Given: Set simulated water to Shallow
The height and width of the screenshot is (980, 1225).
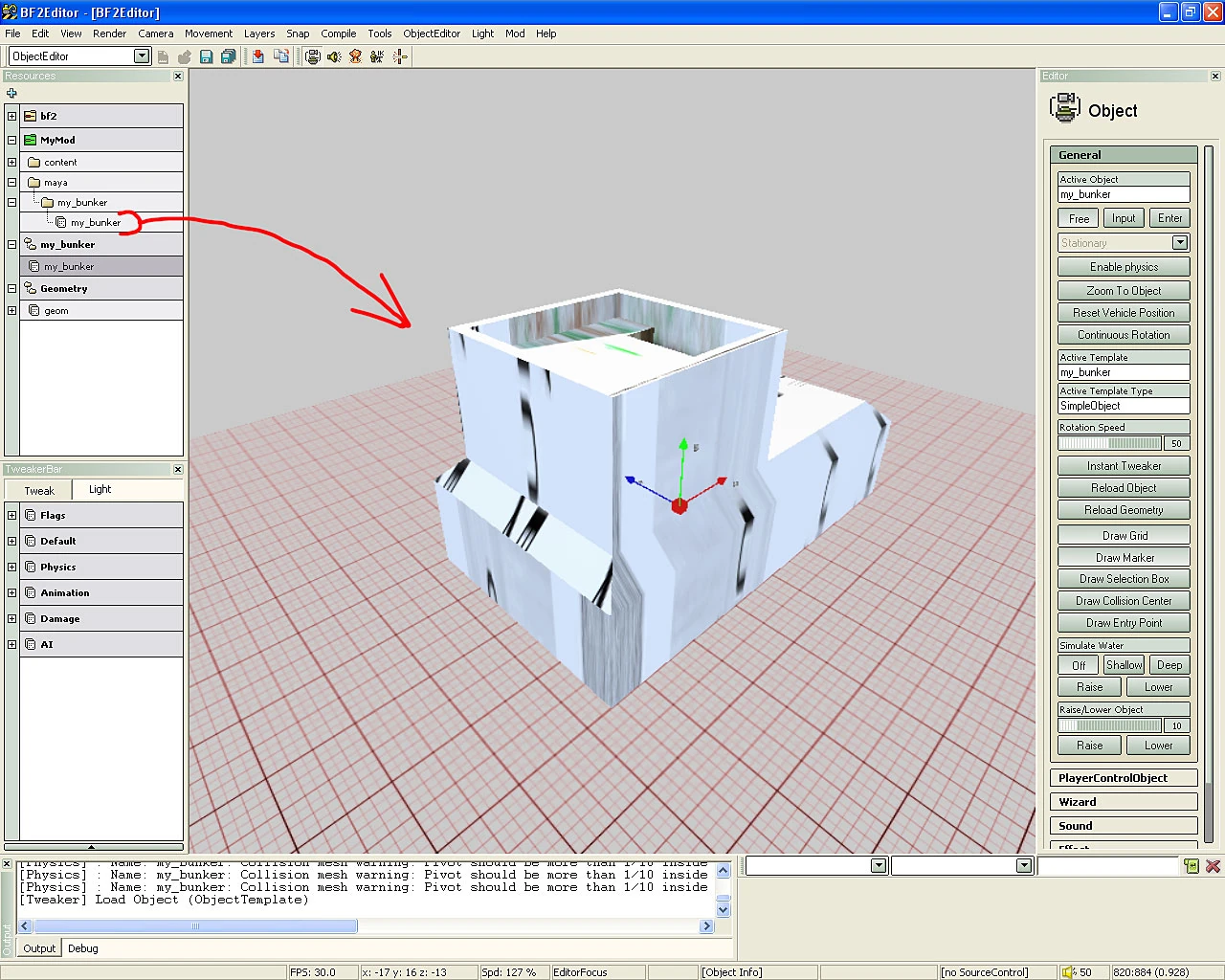Looking at the screenshot, I should click(1124, 665).
